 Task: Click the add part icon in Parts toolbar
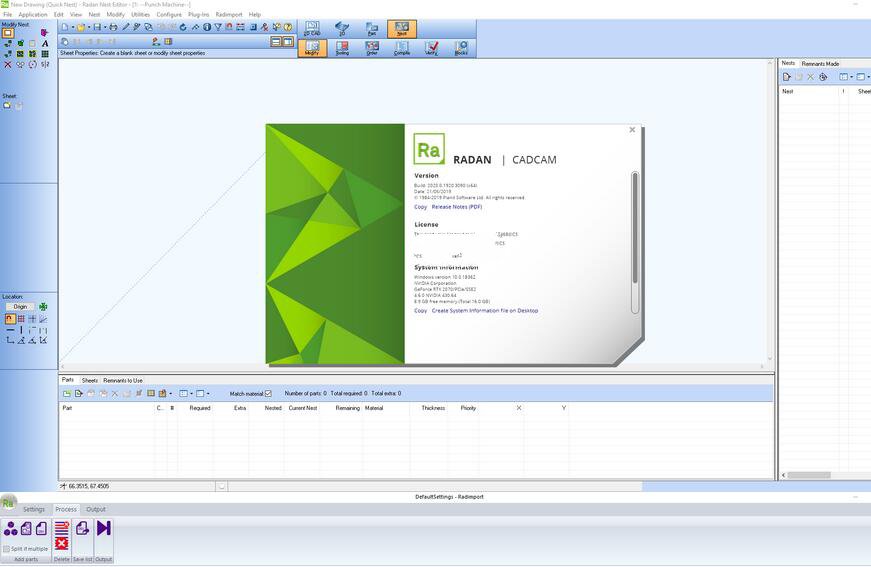[67, 394]
